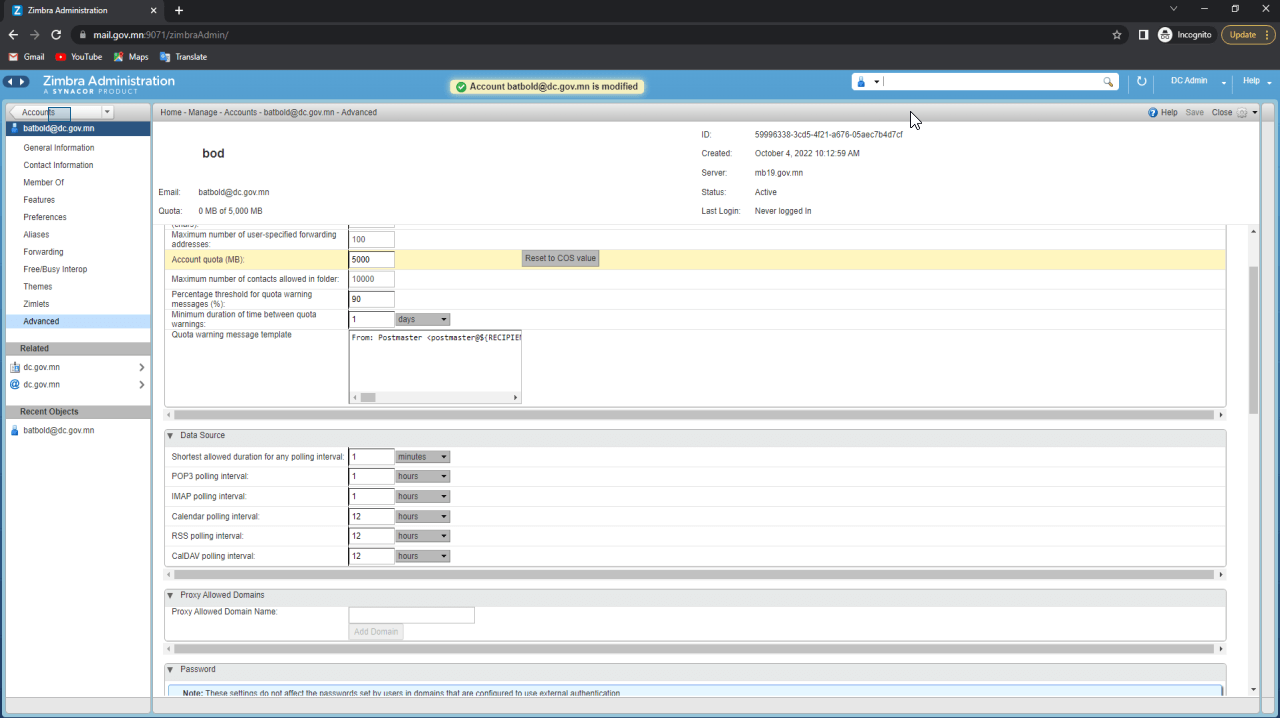The height and width of the screenshot is (718, 1280).
Task: Click Close in the top toolbar
Action: [1221, 113]
